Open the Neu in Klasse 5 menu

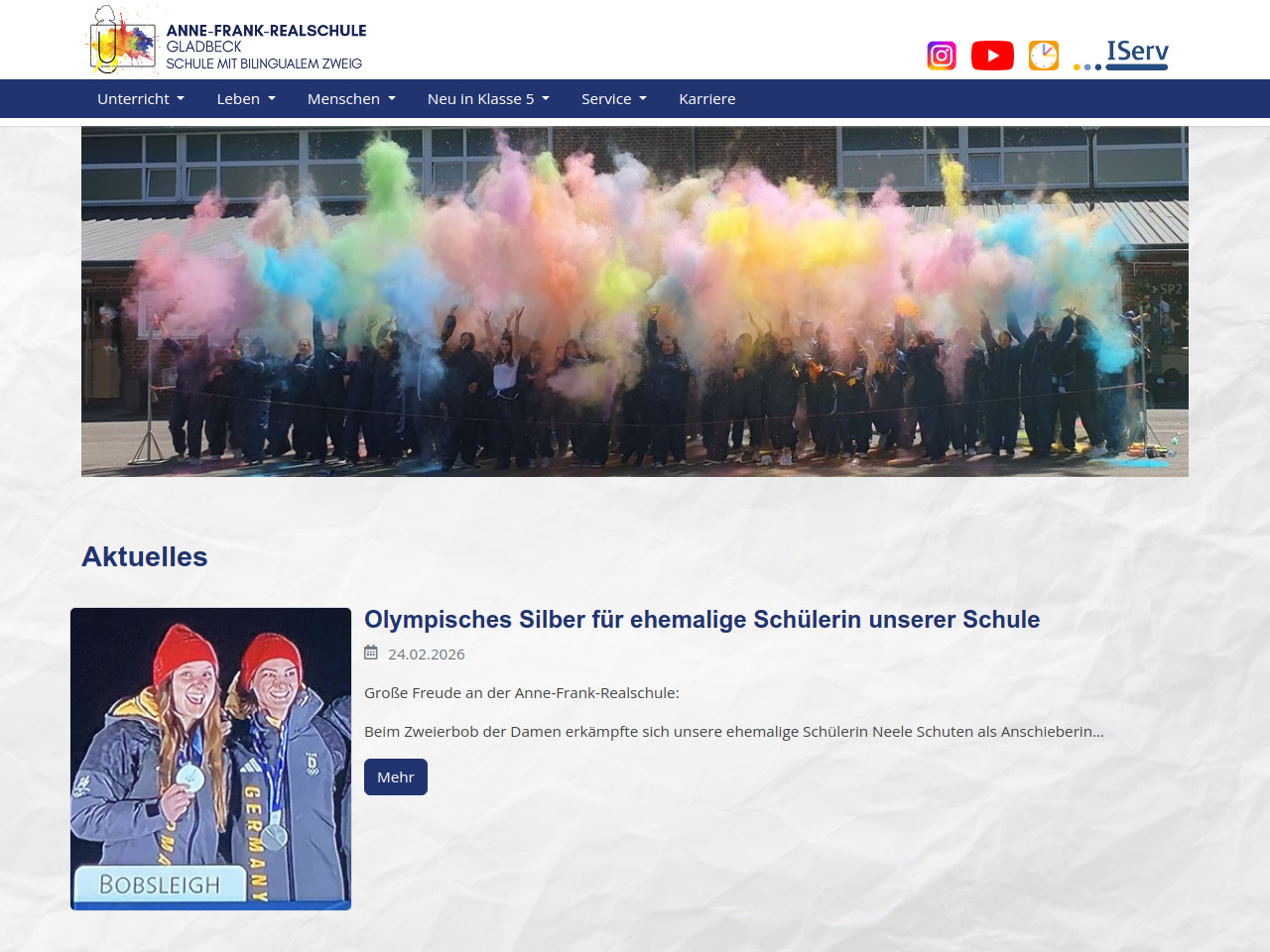point(488,99)
